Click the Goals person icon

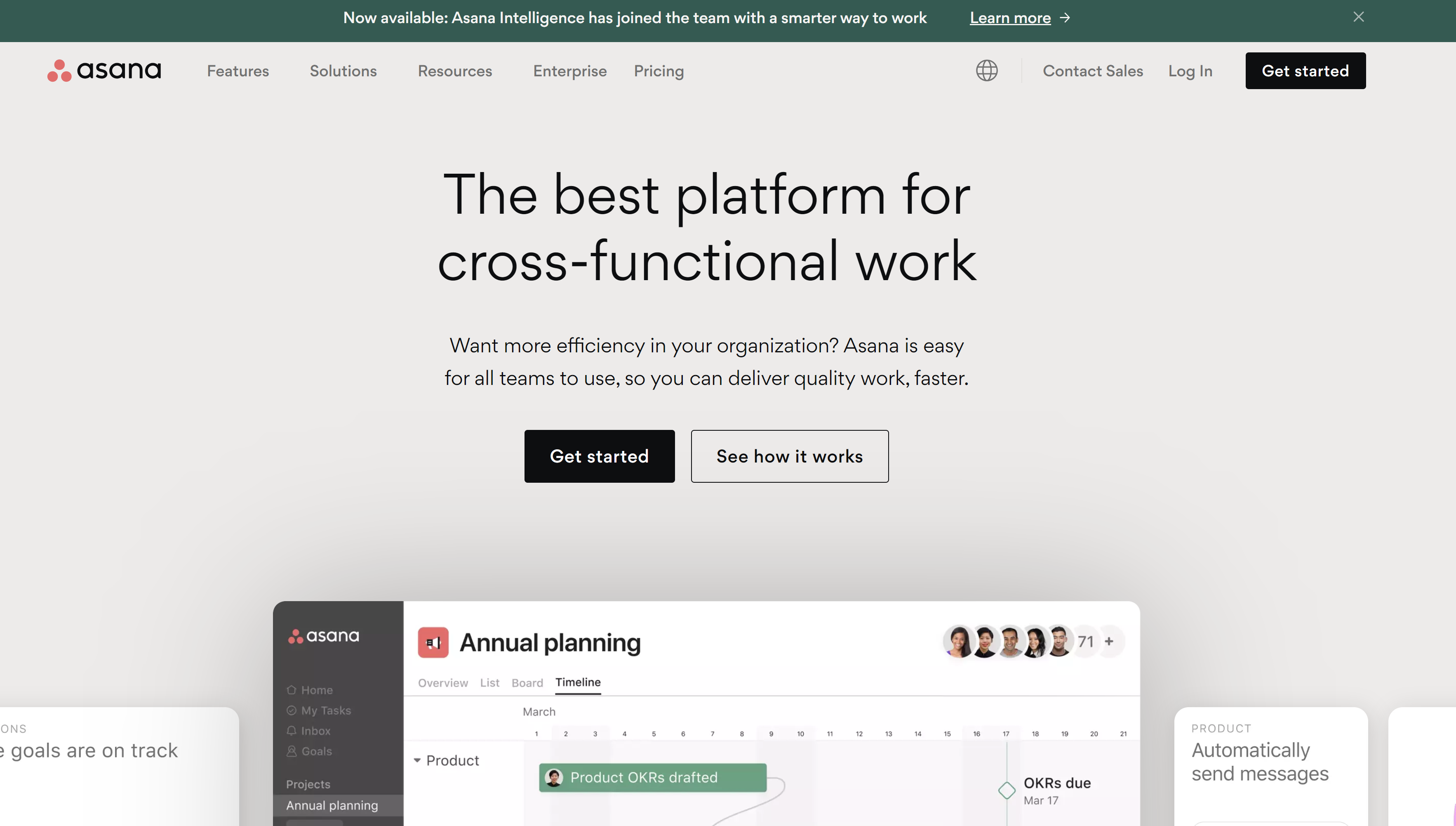click(x=292, y=751)
